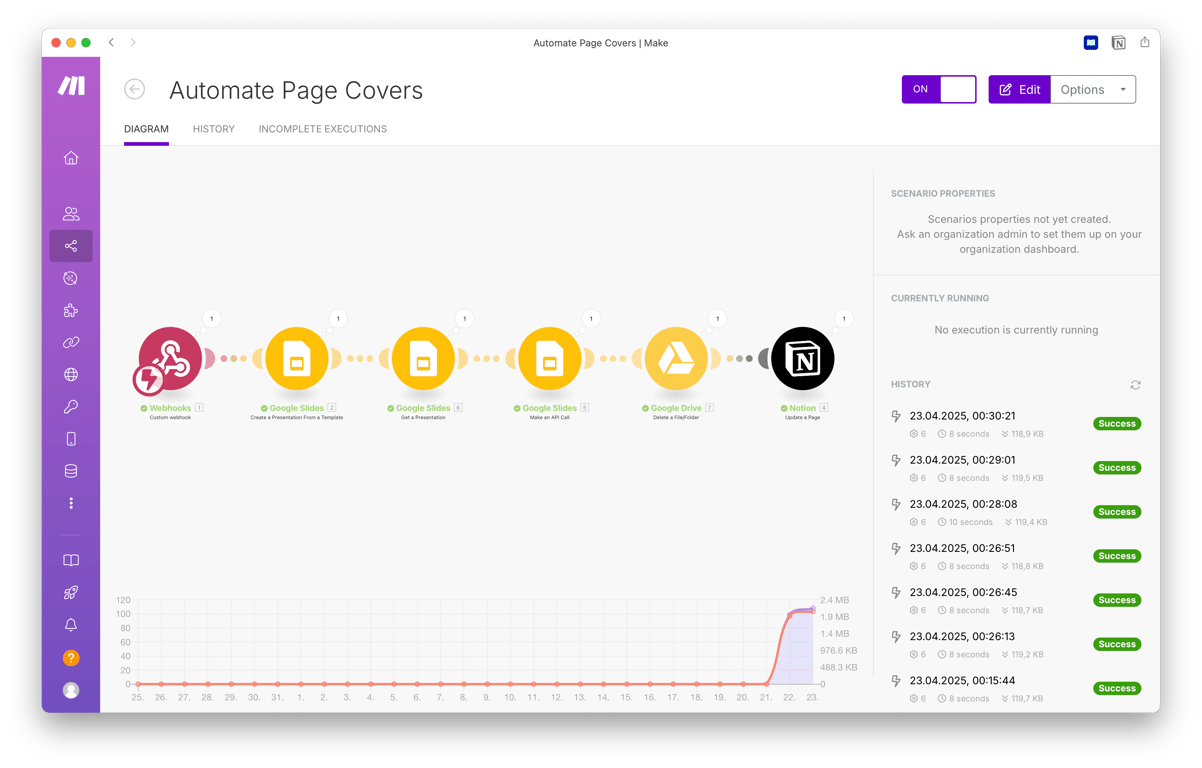
Task: Open the user profile avatar
Action: [71, 690]
